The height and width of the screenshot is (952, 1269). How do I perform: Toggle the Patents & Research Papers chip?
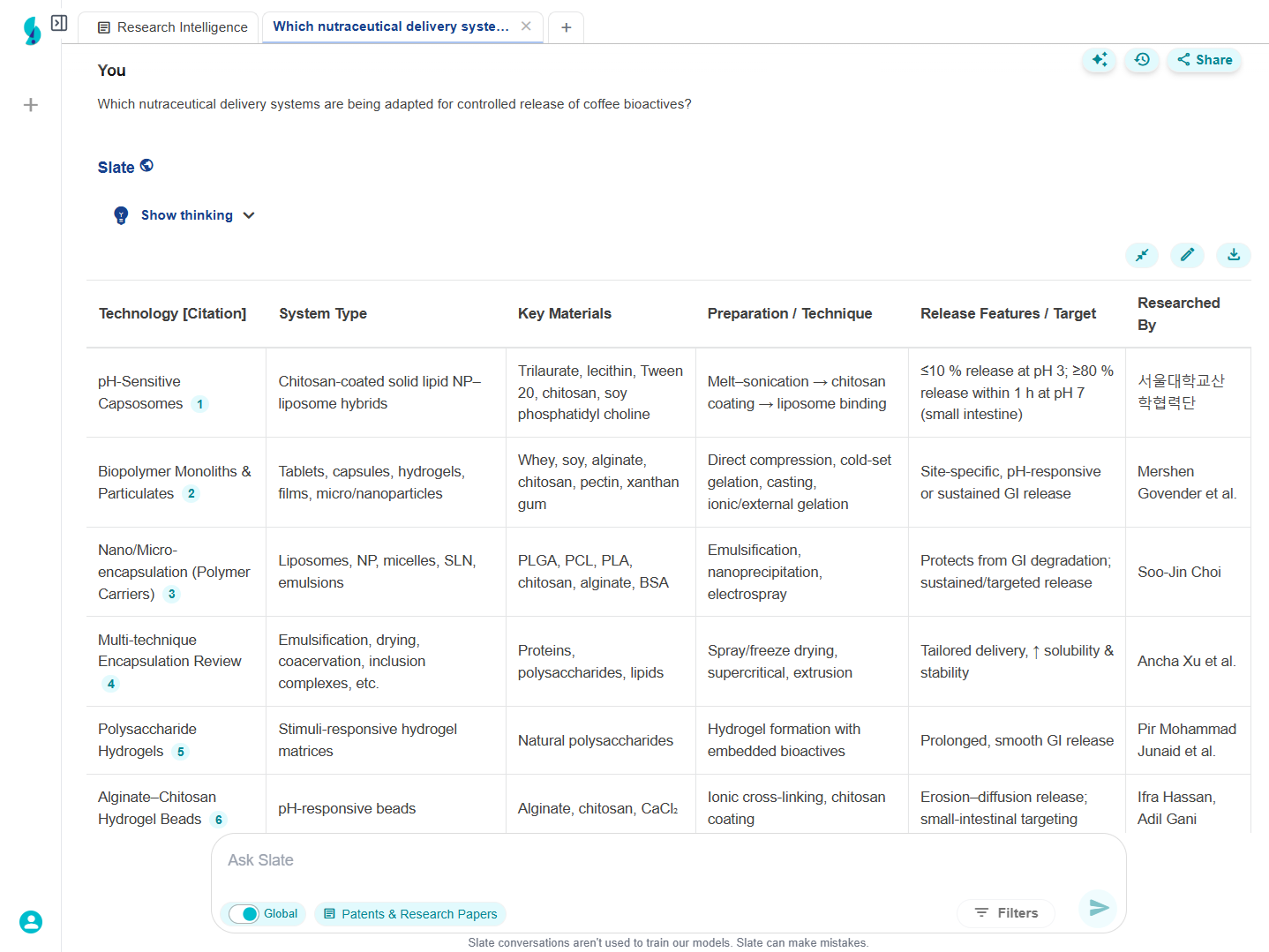tap(410, 914)
